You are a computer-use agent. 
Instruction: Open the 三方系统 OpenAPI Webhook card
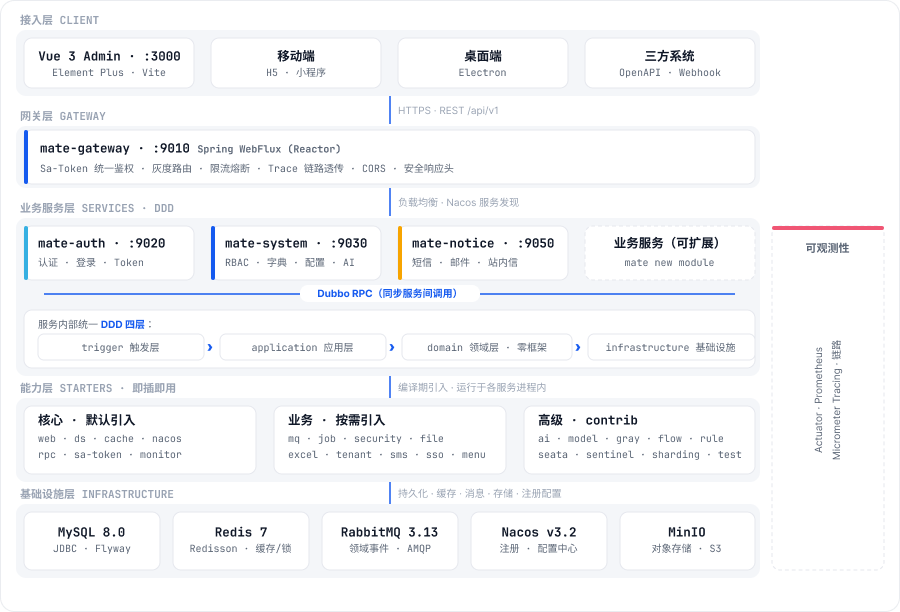[670, 63]
